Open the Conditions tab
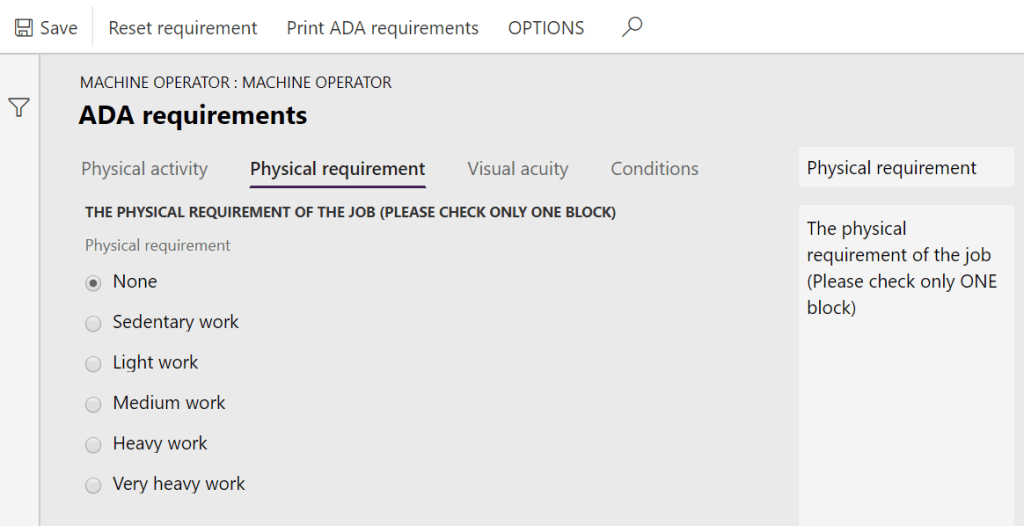1024x526 pixels. 654,169
